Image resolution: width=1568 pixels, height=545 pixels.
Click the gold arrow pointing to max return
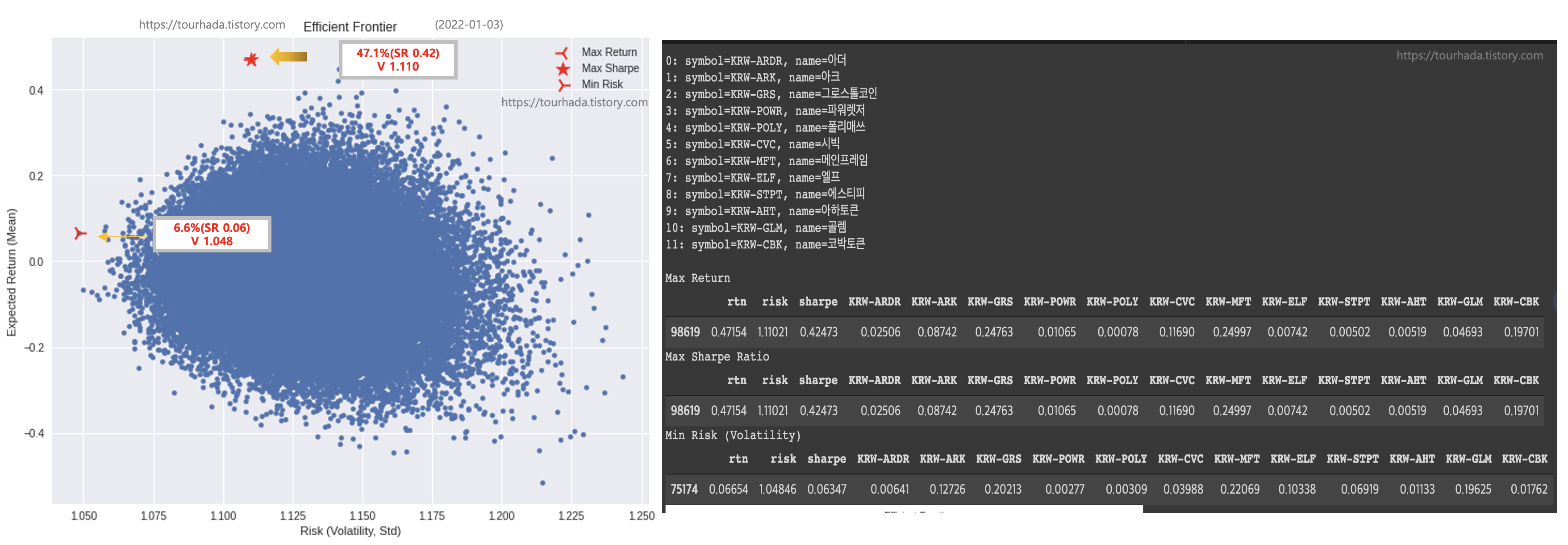click(x=288, y=57)
